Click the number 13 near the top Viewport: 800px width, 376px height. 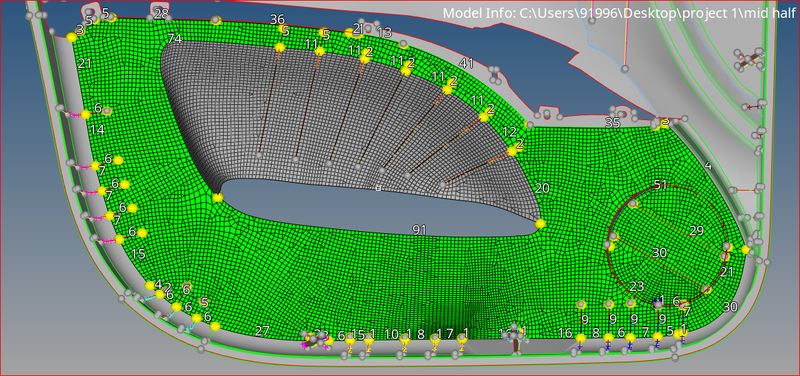[384, 33]
